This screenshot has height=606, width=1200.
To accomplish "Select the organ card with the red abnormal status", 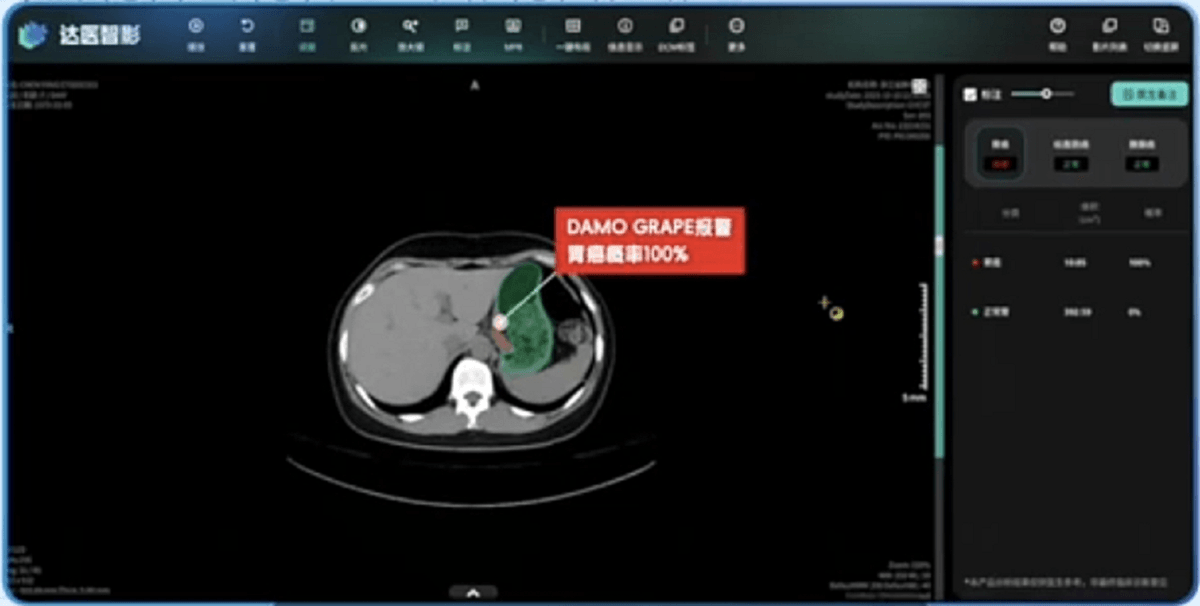I will (1000, 154).
